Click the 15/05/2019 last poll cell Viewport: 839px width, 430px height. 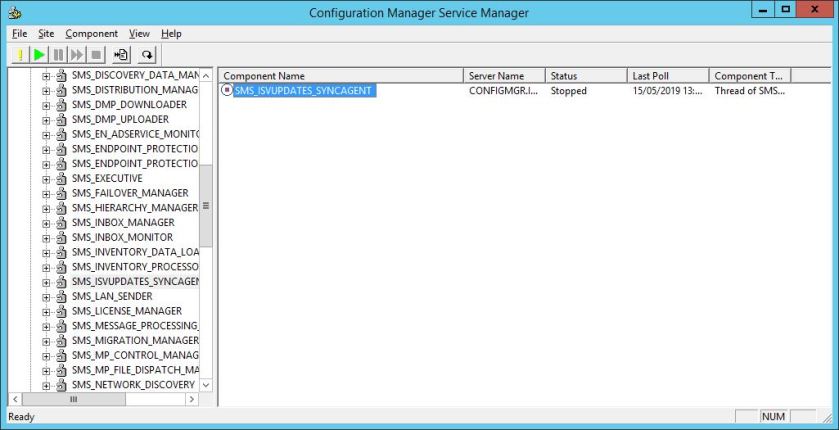667,91
